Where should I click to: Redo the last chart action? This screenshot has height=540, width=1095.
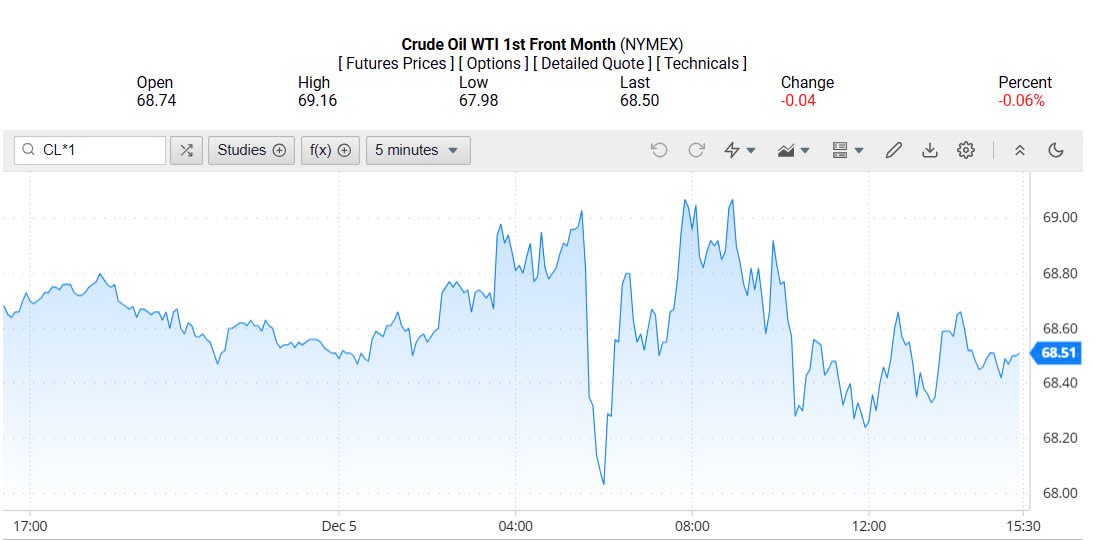pos(697,150)
